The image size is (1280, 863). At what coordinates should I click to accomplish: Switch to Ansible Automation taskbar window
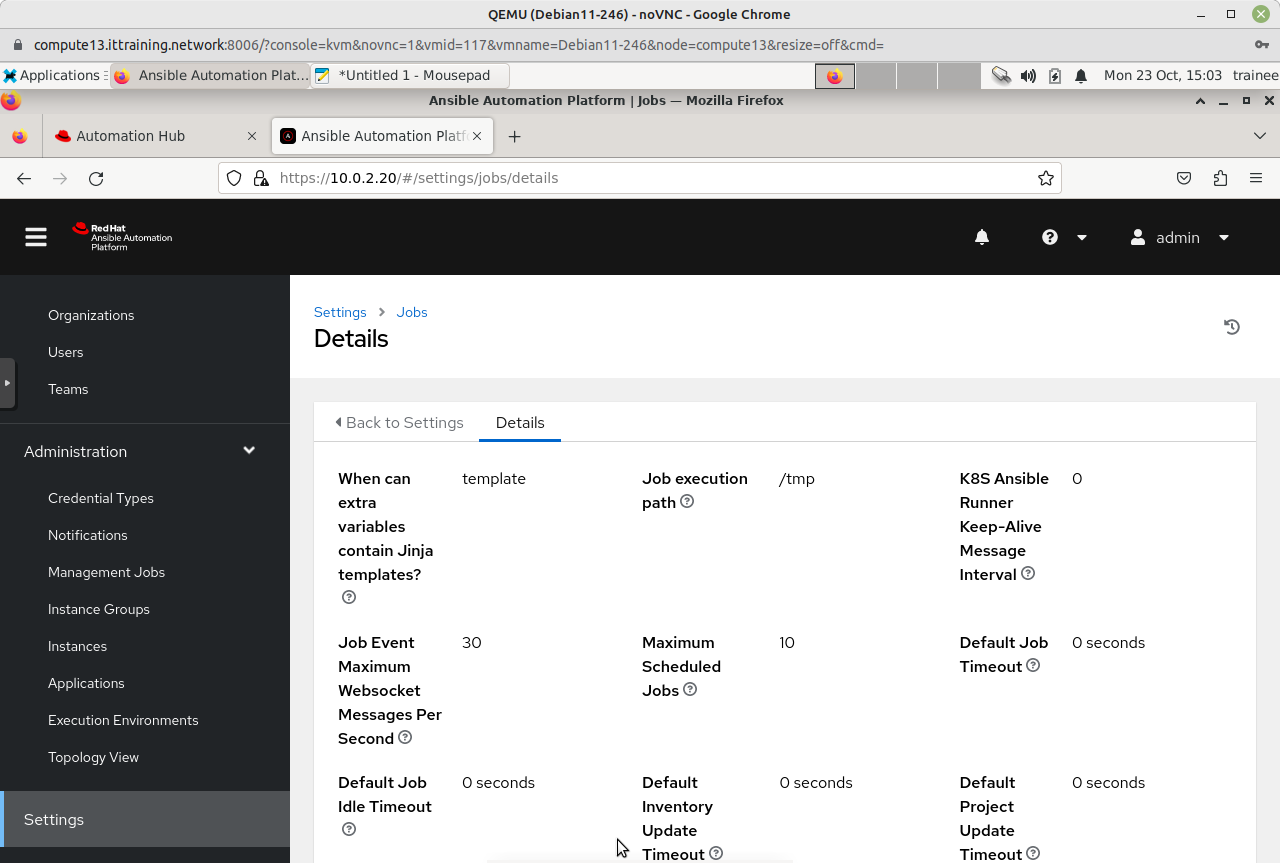tap(210, 75)
